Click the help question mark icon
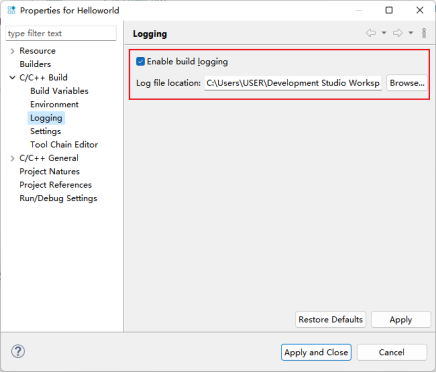Screen dimensions: 436x373 tap(18, 351)
